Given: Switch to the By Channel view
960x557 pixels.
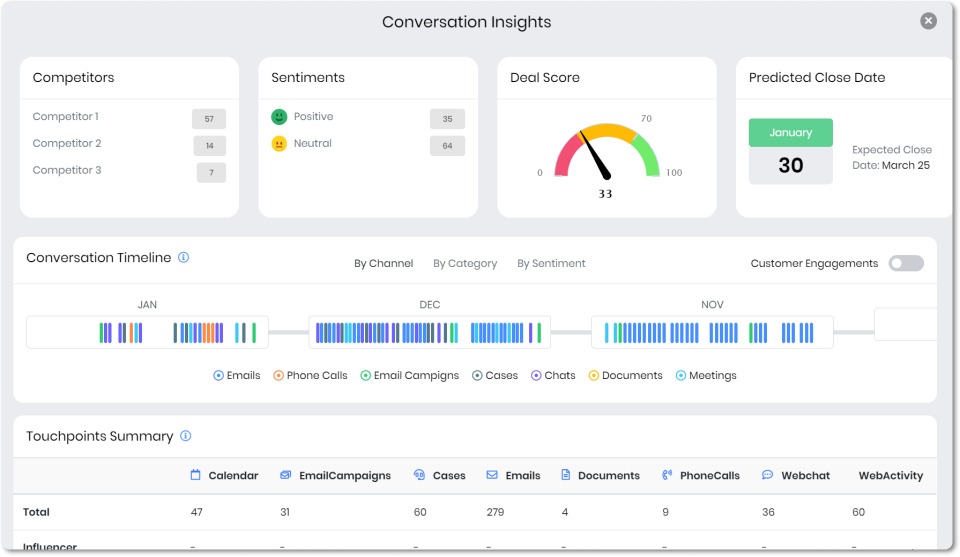Looking at the screenshot, I should (x=383, y=264).
